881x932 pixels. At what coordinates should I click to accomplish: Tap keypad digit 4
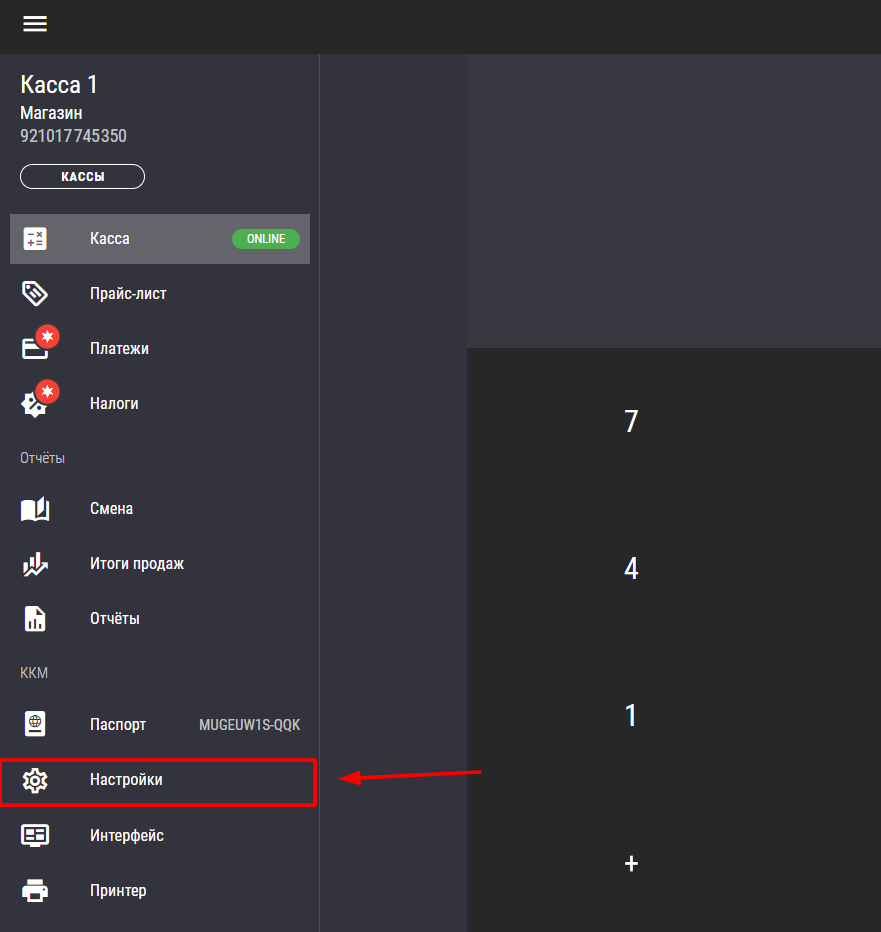[x=631, y=568]
